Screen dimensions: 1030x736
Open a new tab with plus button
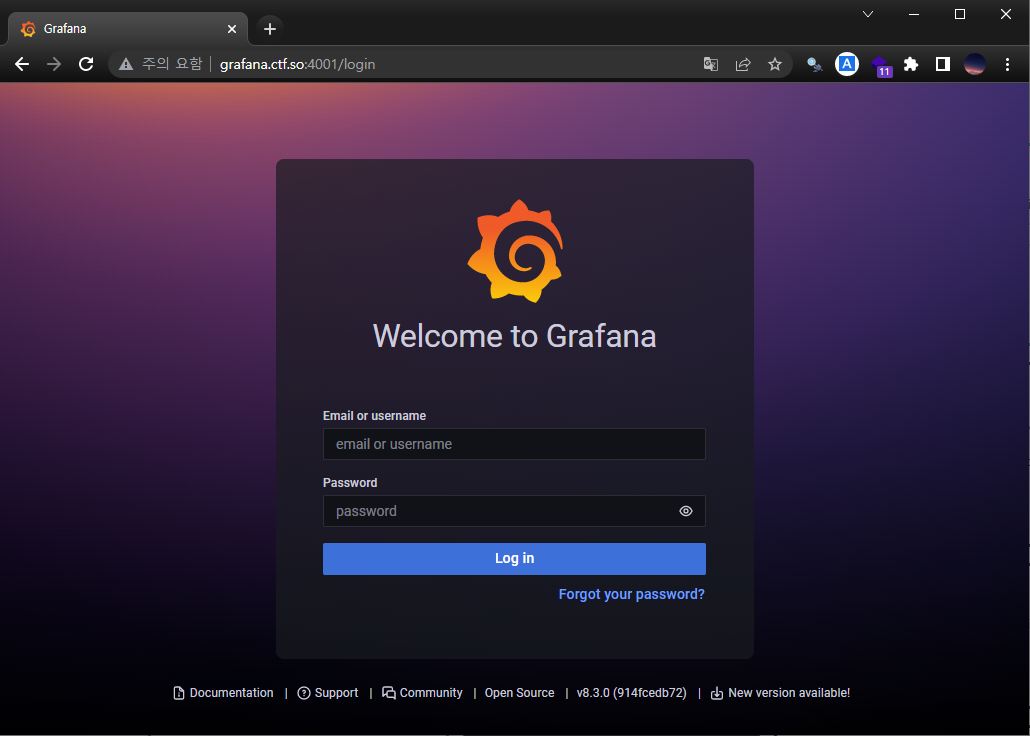(269, 29)
